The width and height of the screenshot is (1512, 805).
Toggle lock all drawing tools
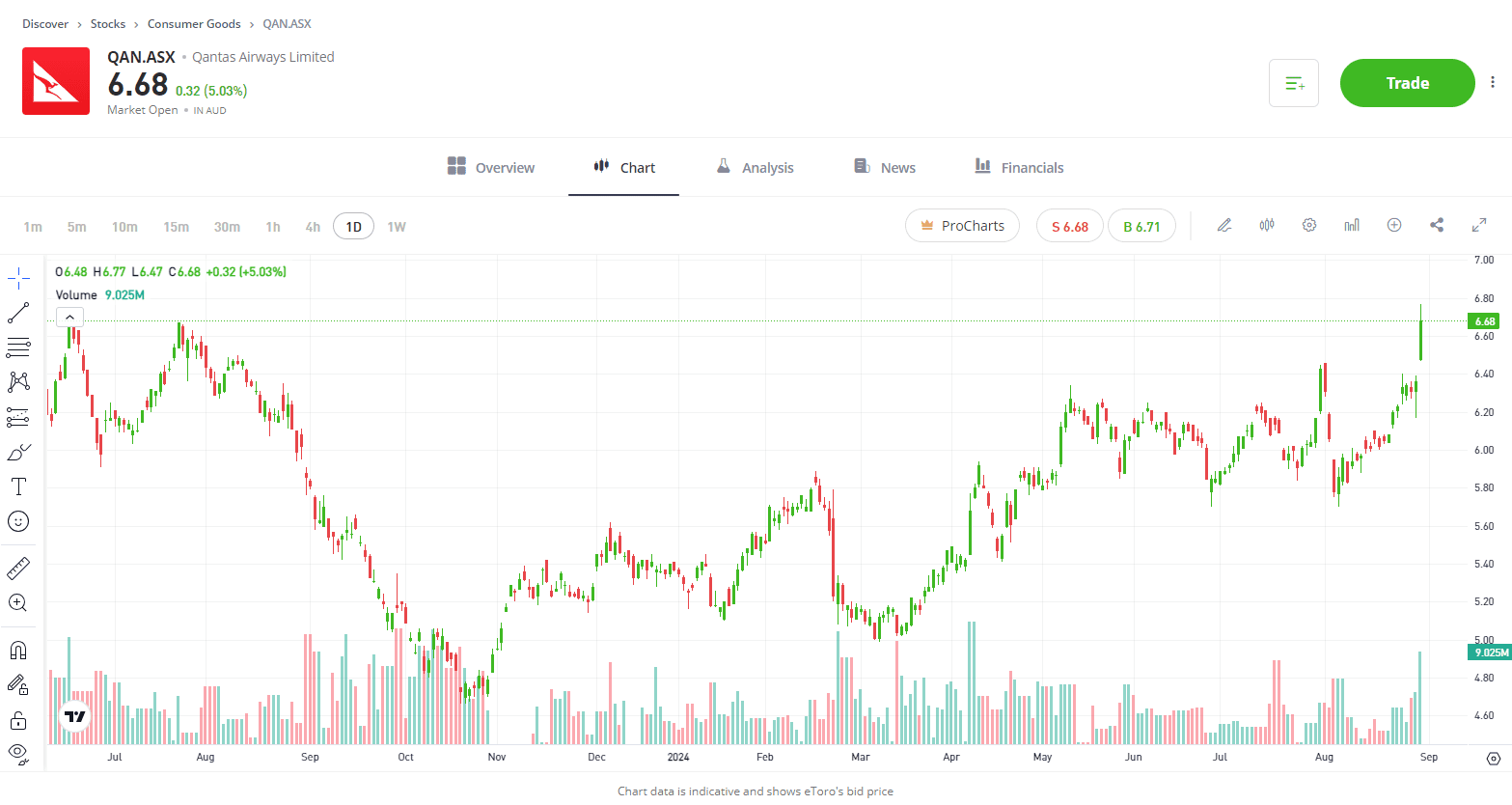pos(18,720)
